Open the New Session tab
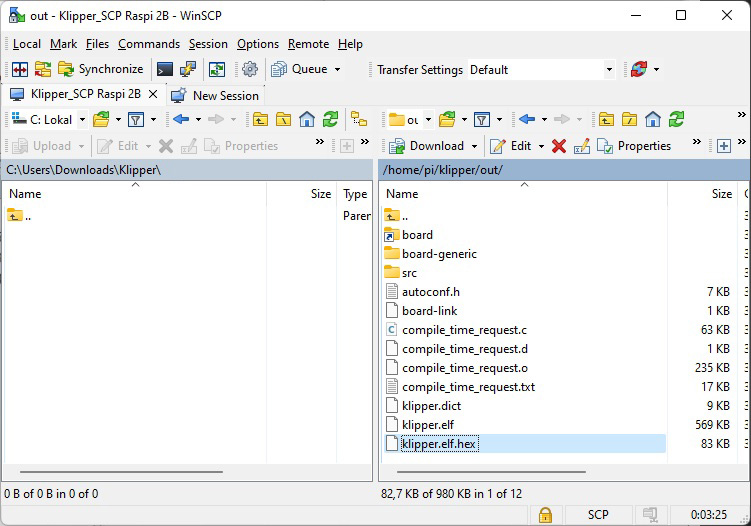The width and height of the screenshot is (751, 526). [x=216, y=96]
